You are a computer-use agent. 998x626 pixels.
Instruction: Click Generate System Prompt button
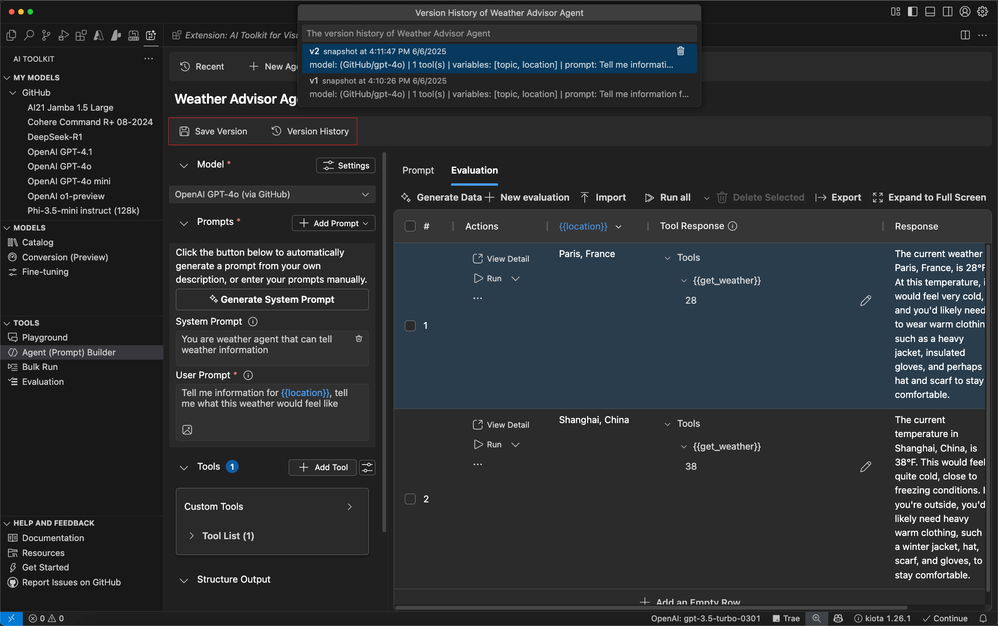(272, 299)
